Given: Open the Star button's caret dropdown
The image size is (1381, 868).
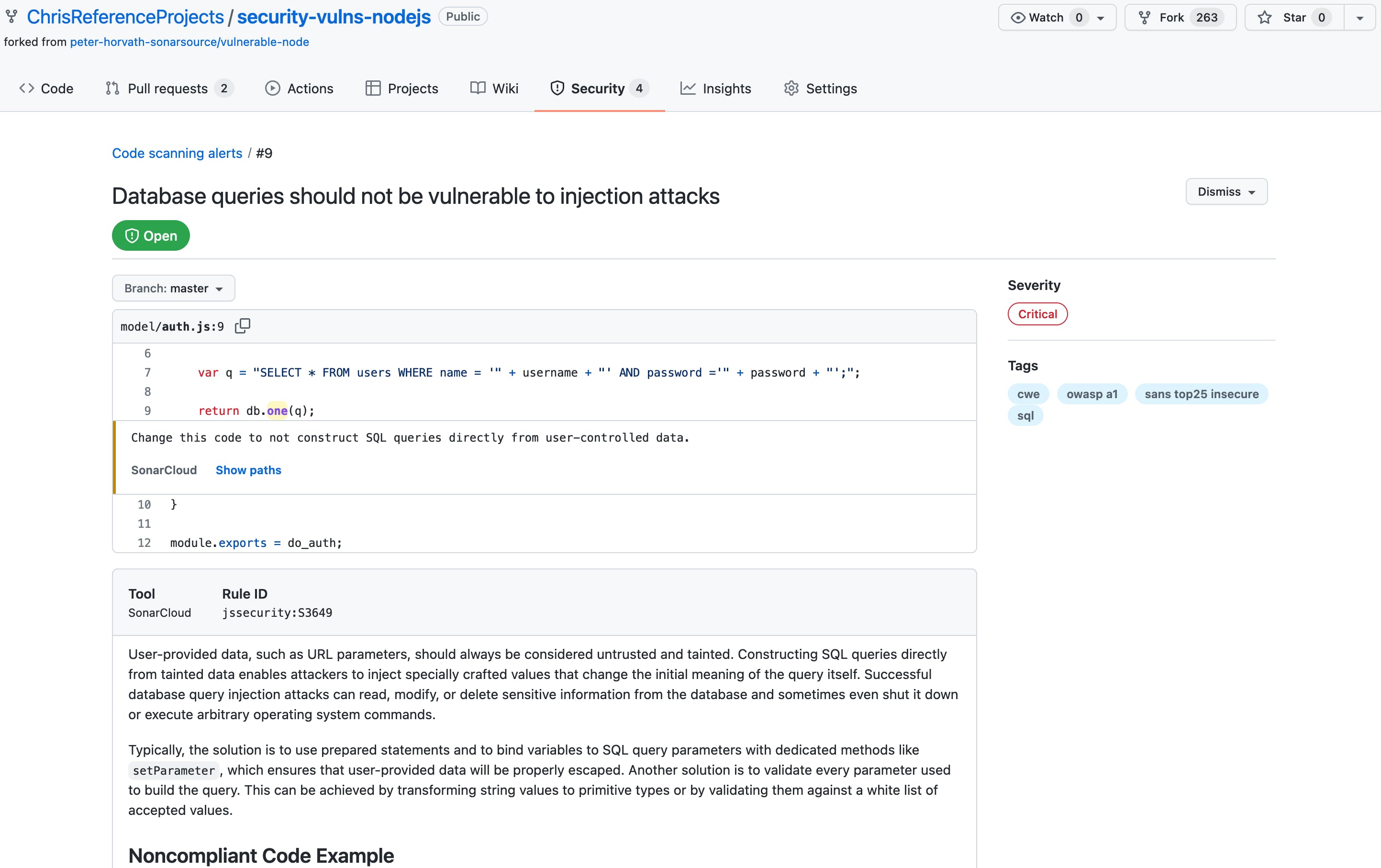Looking at the screenshot, I should [x=1360, y=17].
